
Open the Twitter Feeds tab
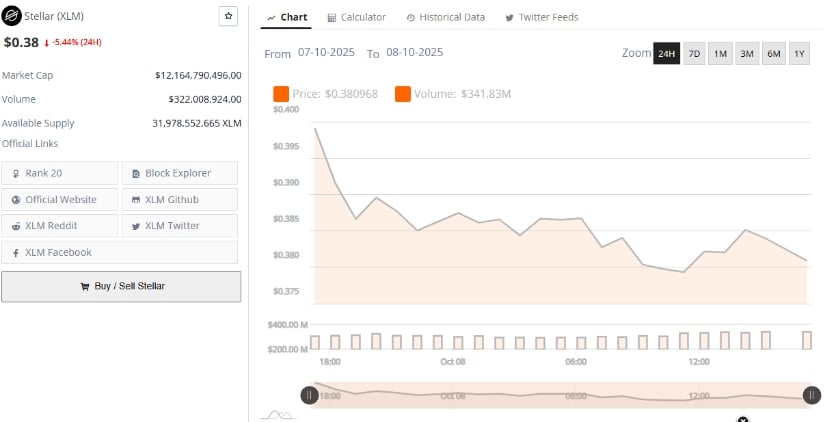(x=541, y=17)
